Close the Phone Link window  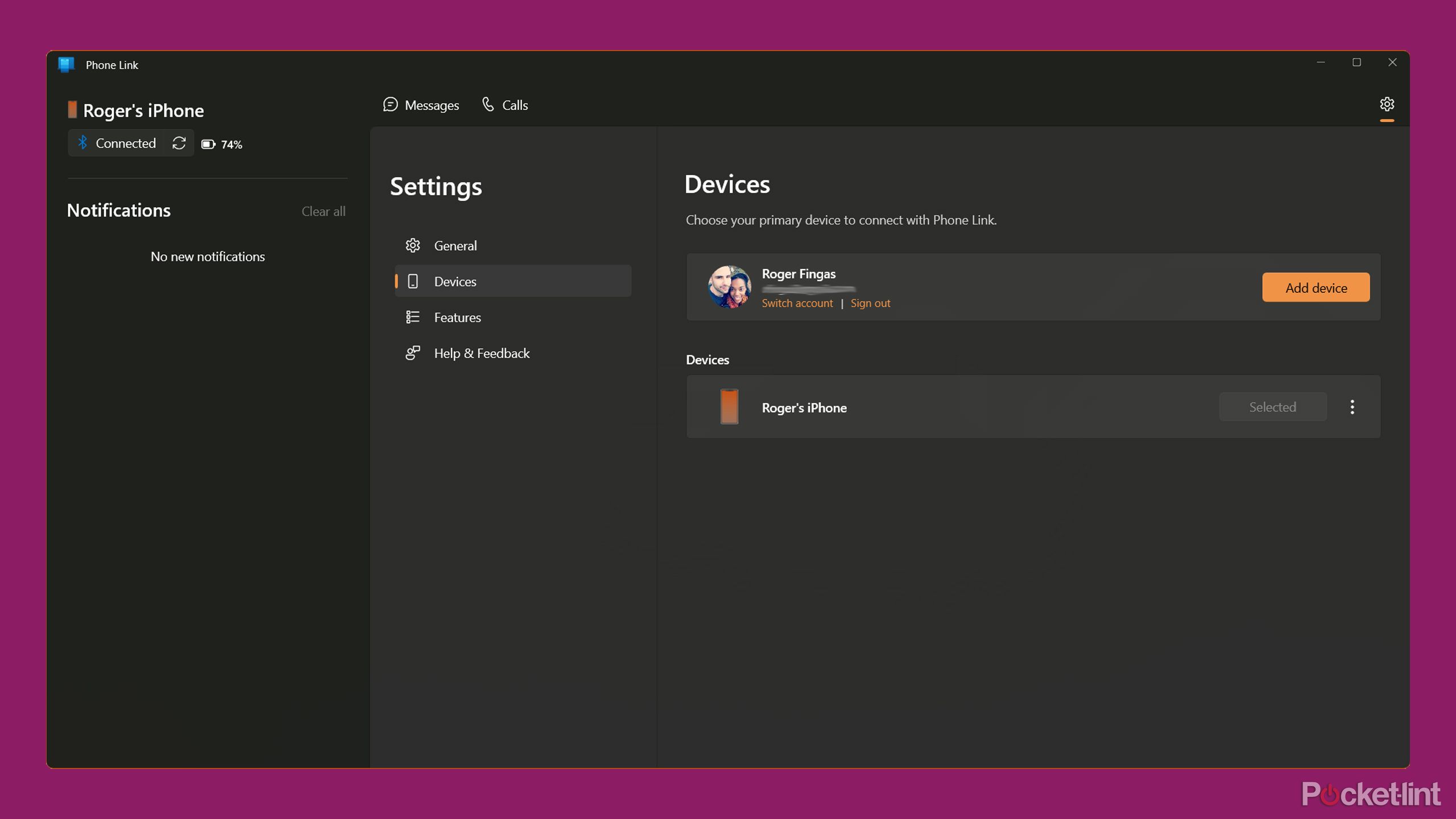(x=1392, y=63)
